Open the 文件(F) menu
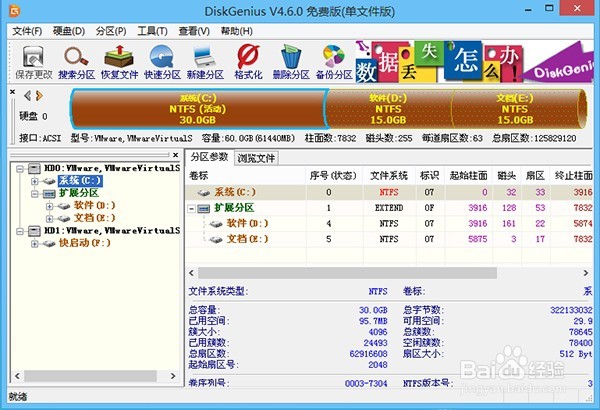The image size is (600, 410). pos(27,31)
